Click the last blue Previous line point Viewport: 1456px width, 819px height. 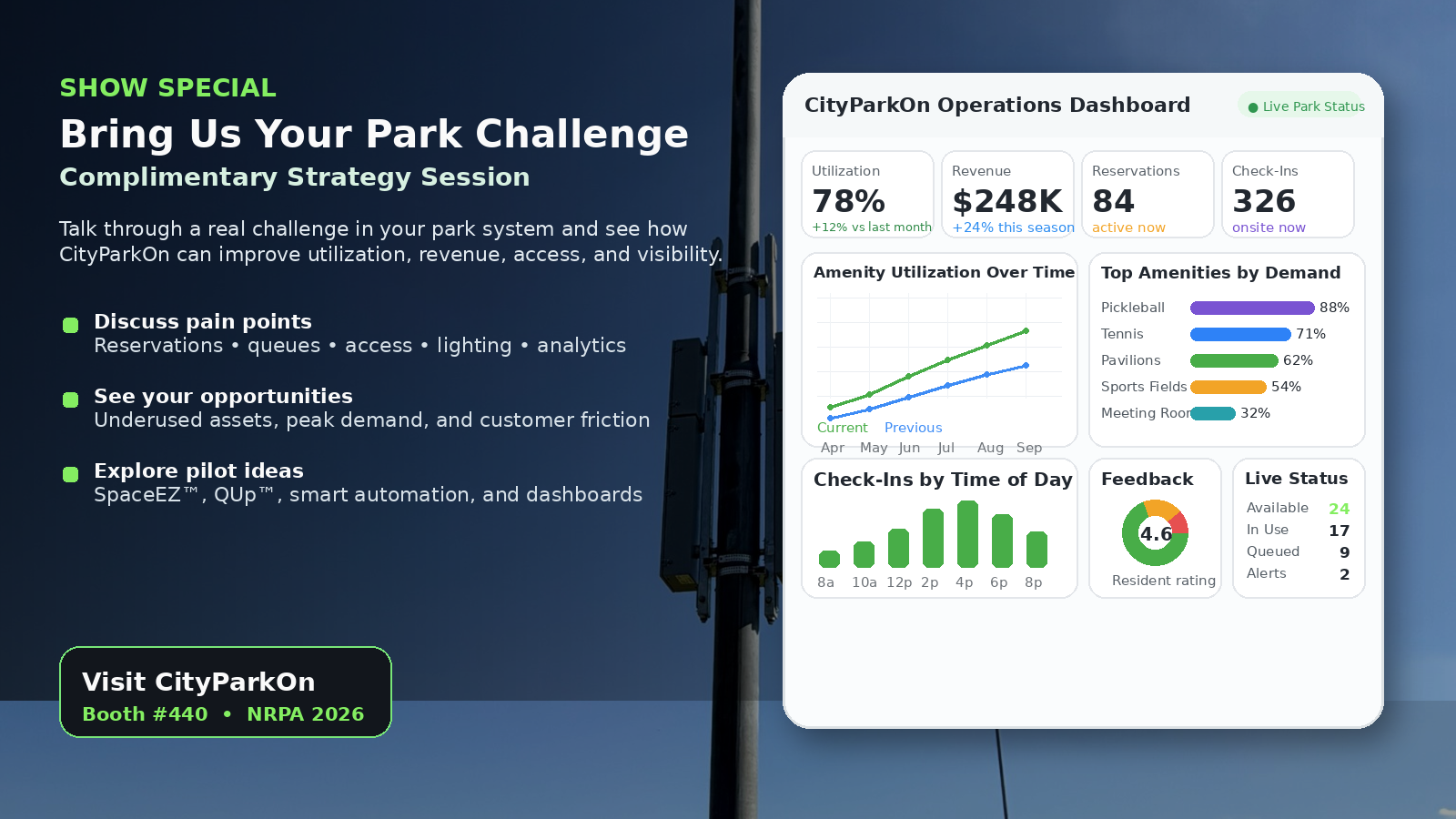[x=1026, y=366]
